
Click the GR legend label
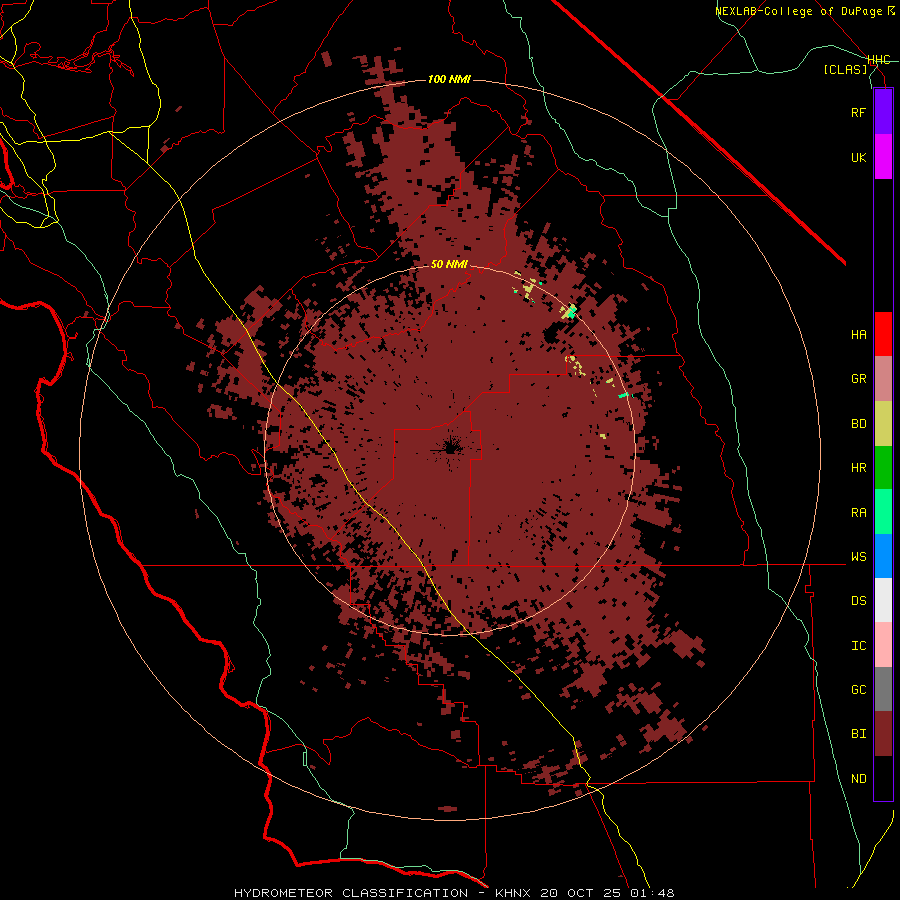coord(858,379)
